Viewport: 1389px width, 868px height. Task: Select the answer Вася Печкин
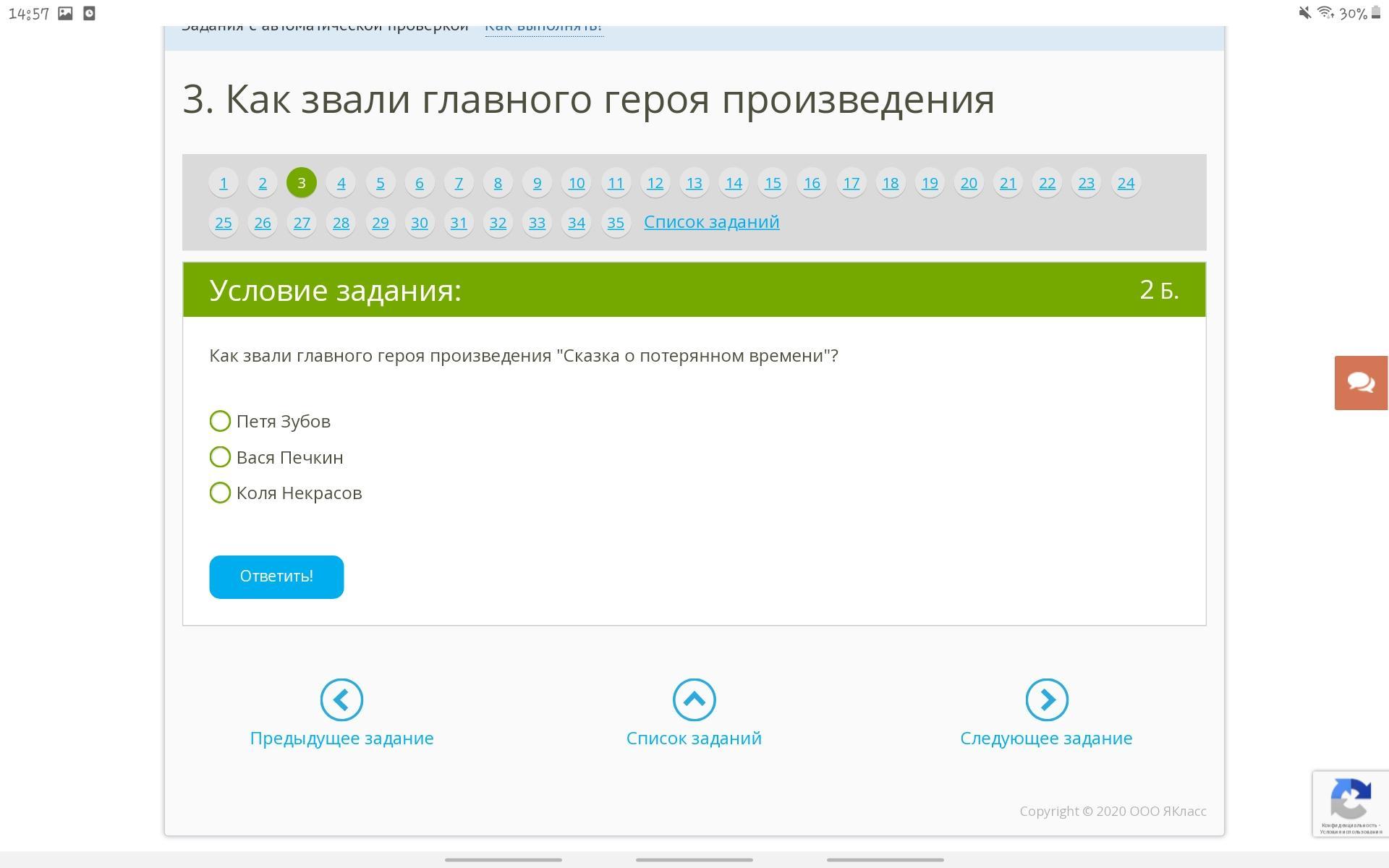coord(220,457)
